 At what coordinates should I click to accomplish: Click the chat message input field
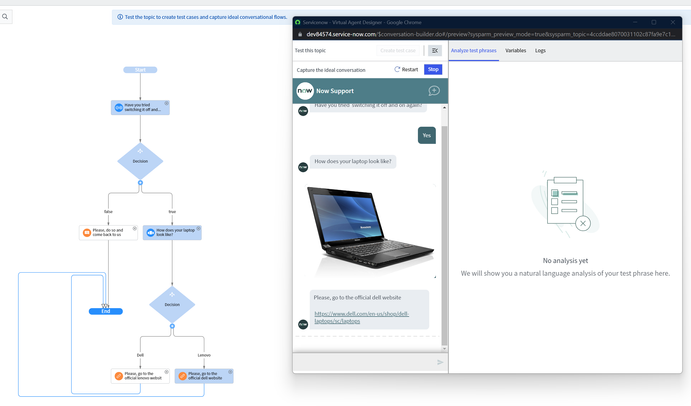[364, 362]
